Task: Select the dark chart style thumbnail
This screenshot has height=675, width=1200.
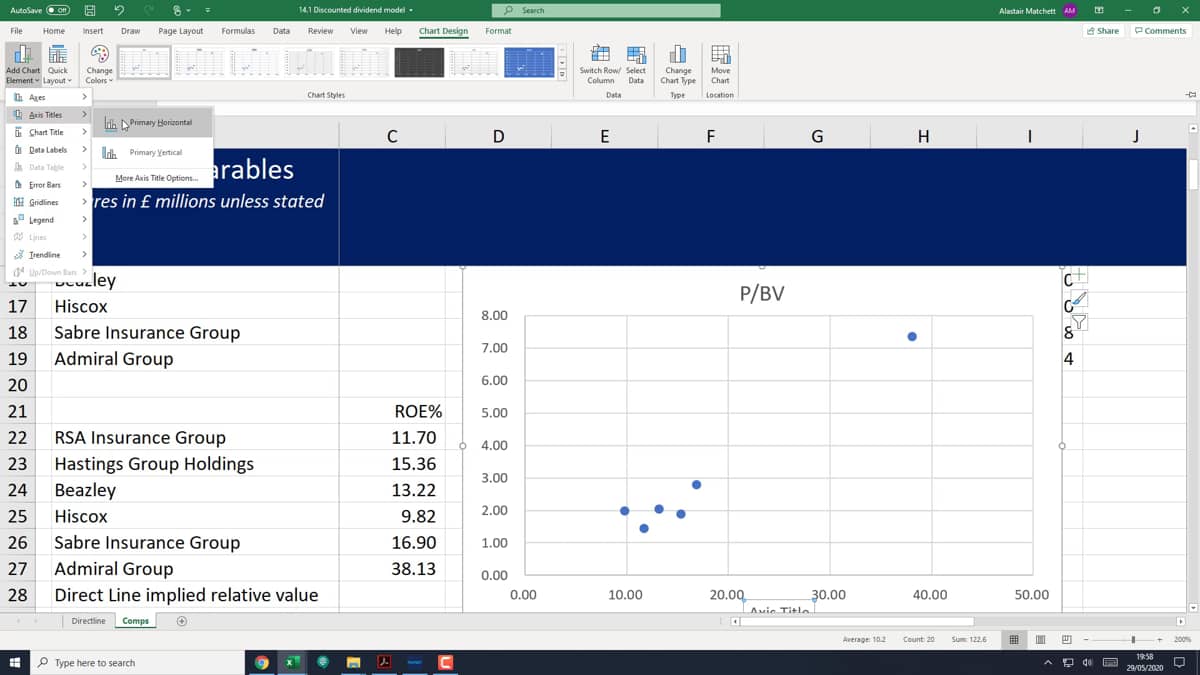Action: (419, 62)
